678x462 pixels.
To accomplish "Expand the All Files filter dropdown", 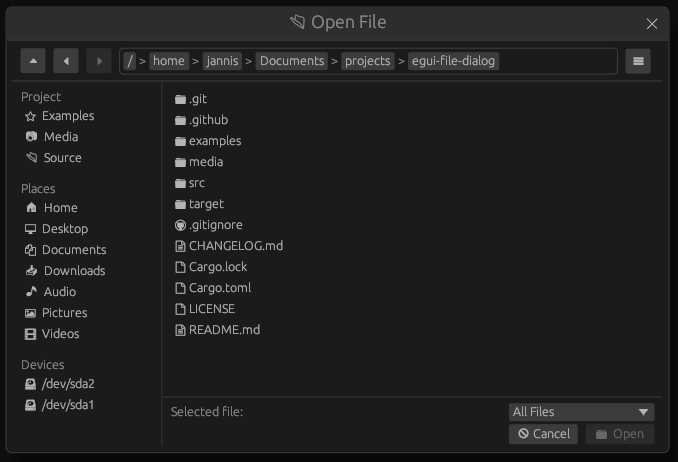I will pyautogui.click(x=581, y=412).
